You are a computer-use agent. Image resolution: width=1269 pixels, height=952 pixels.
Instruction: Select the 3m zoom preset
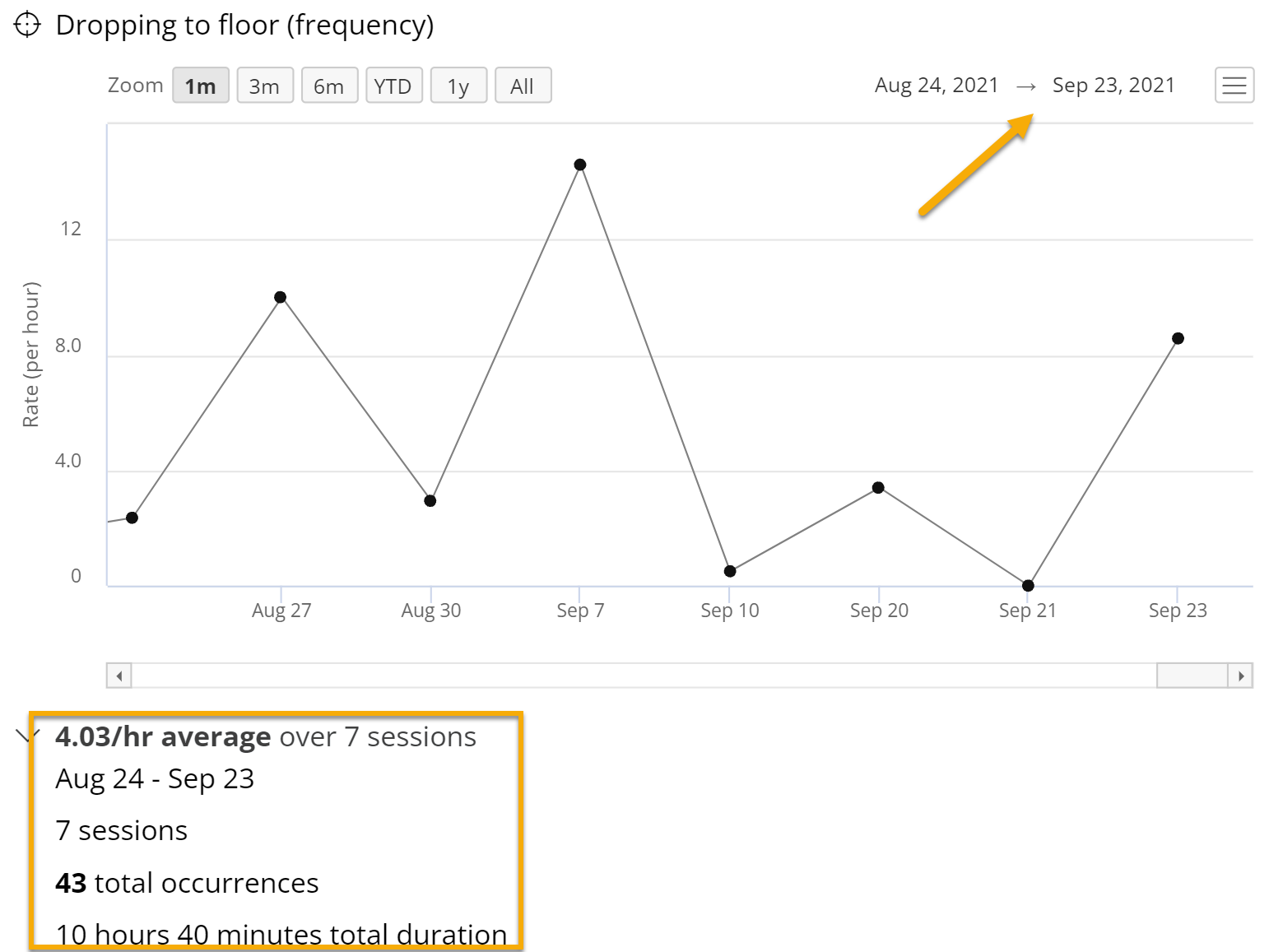[x=264, y=85]
